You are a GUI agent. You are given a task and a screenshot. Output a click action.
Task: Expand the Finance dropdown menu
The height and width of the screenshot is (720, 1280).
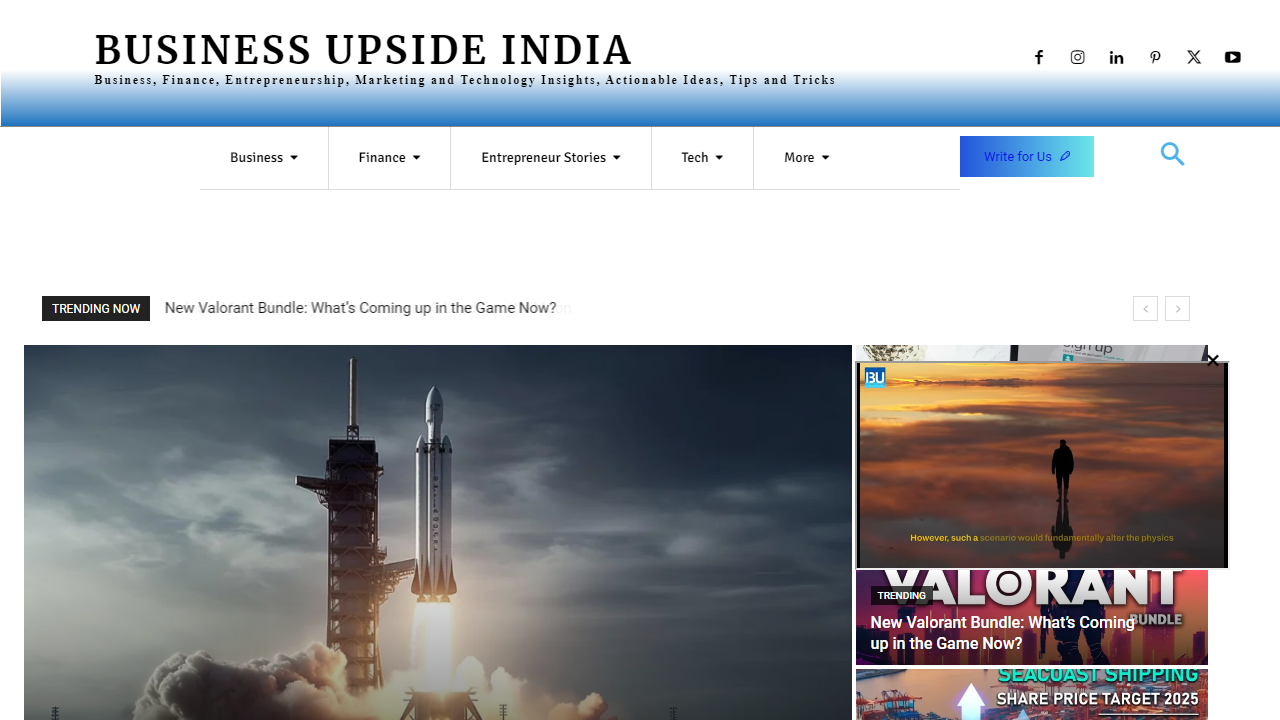[x=389, y=157]
